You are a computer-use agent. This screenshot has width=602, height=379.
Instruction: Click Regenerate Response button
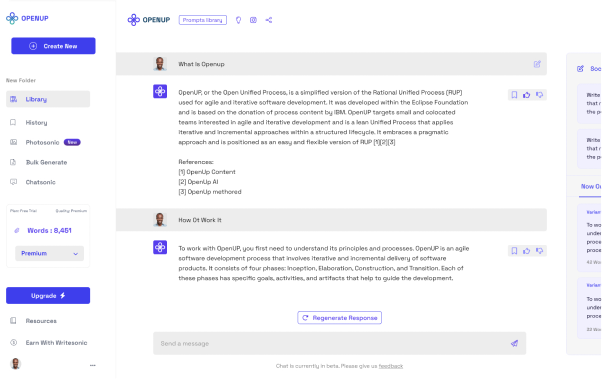point(339,318)
